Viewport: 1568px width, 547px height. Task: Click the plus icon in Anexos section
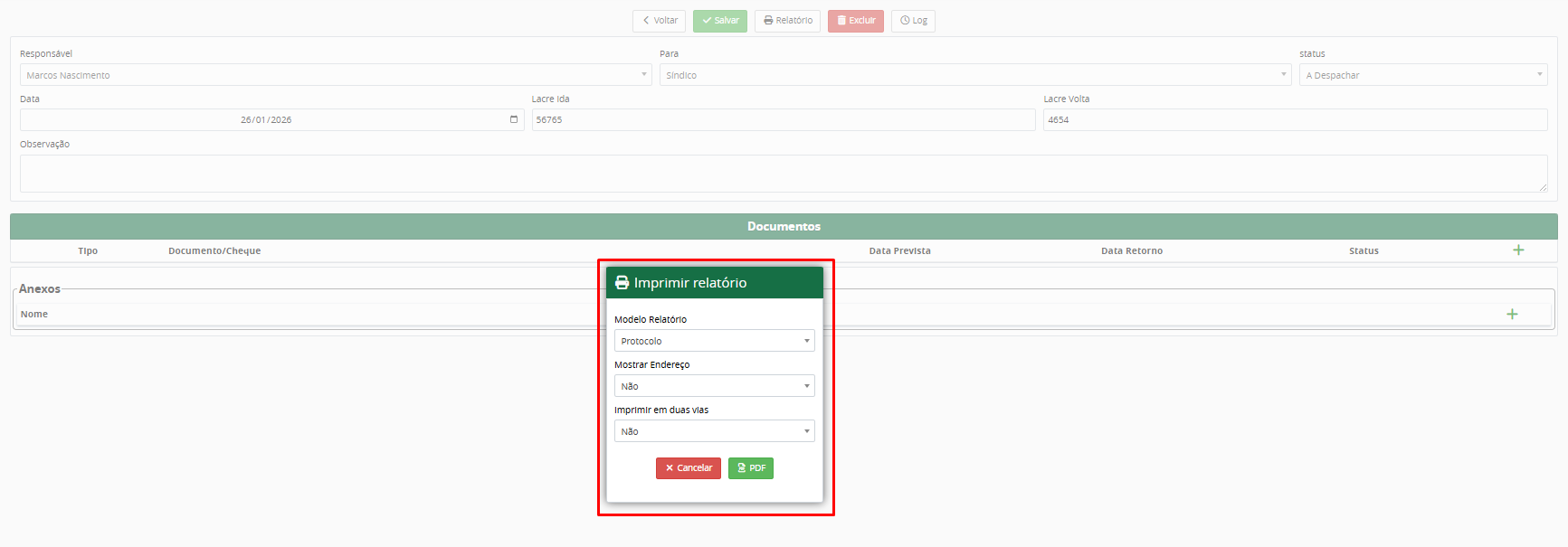click(1511, 314)
